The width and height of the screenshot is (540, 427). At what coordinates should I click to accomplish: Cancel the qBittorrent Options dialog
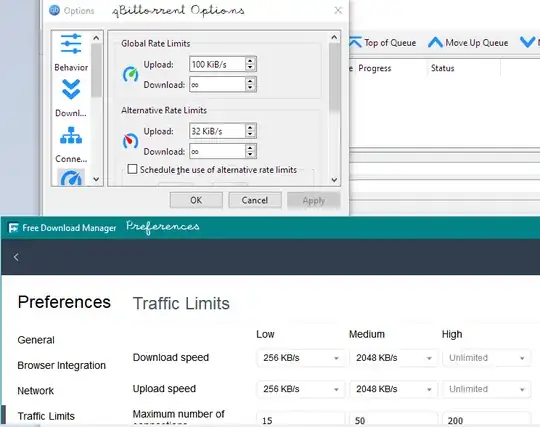(255, 200)
